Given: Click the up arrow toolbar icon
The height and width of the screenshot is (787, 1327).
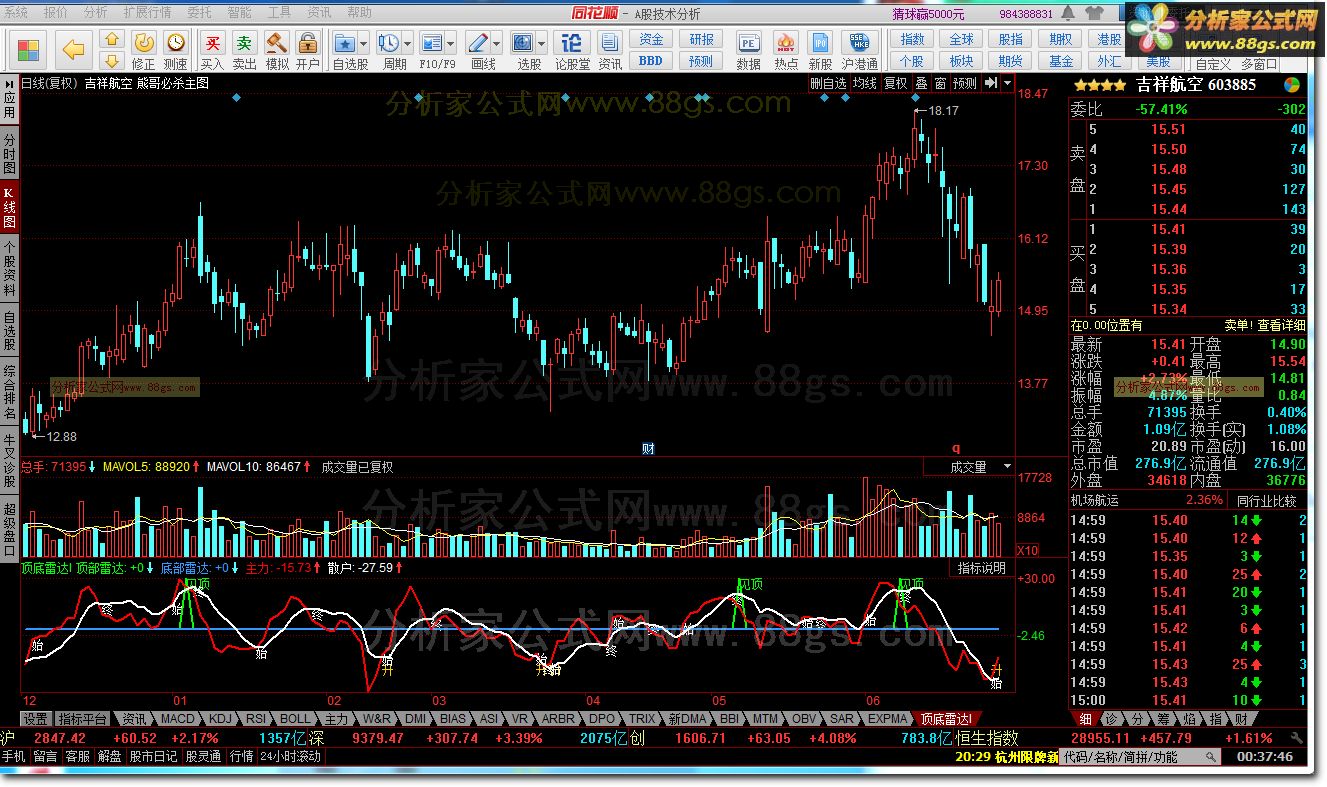Looking at the screenshot, I should pyautogui.click(x=112, y=40).
